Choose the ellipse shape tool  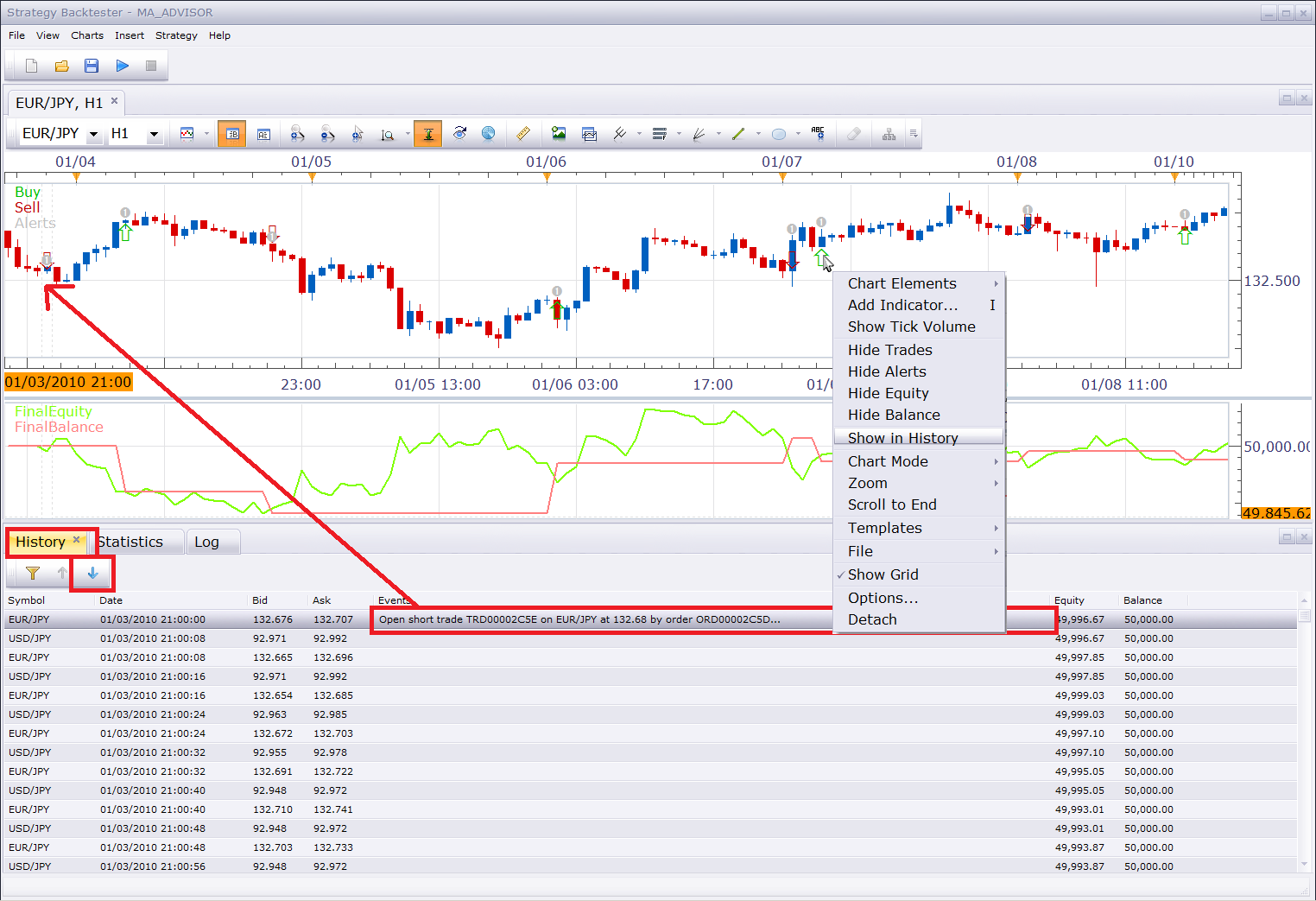point(778,134)
